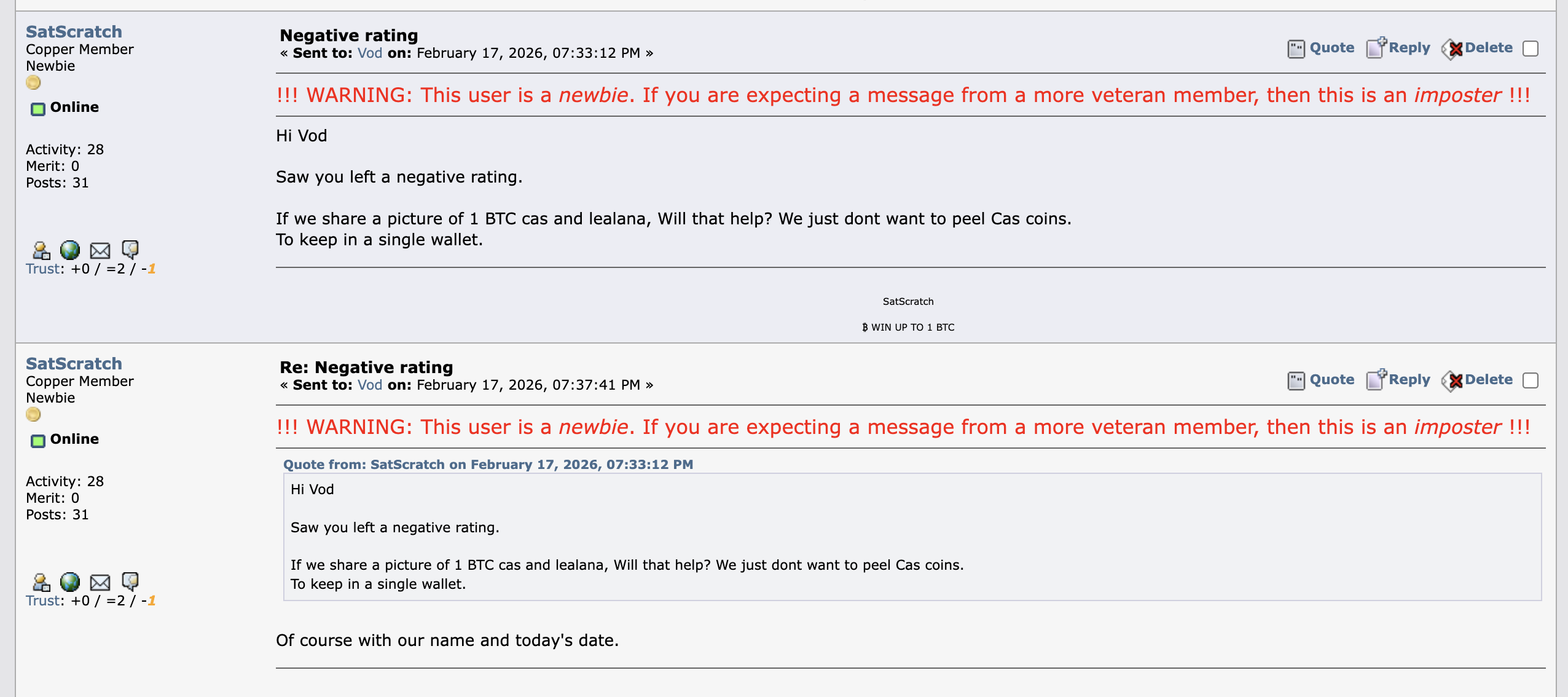Click the speech bubble icon in the Re: Negative rating message
This screenshot has width=1568, height=697.
coord(130,581)
